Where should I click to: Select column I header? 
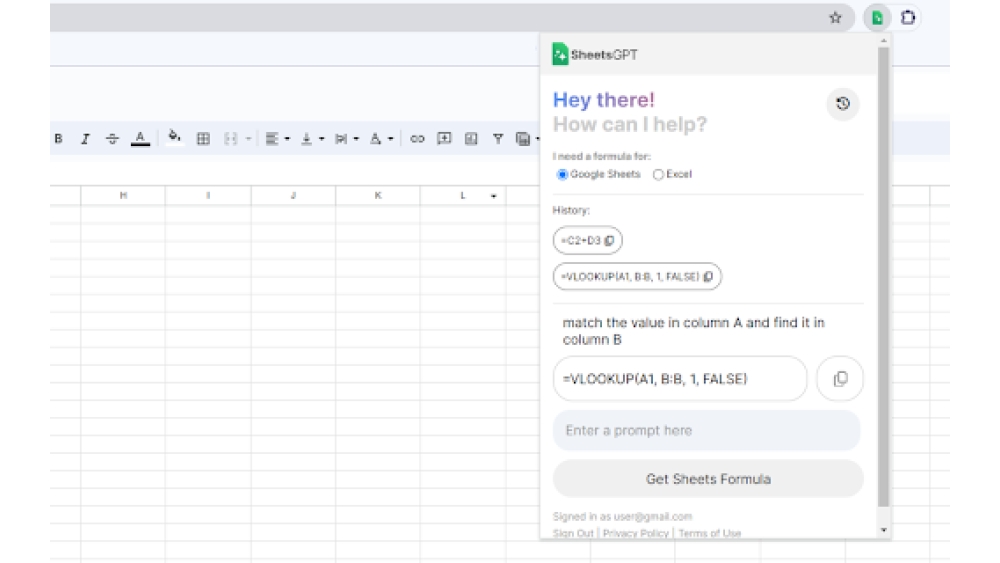point(208,195)
